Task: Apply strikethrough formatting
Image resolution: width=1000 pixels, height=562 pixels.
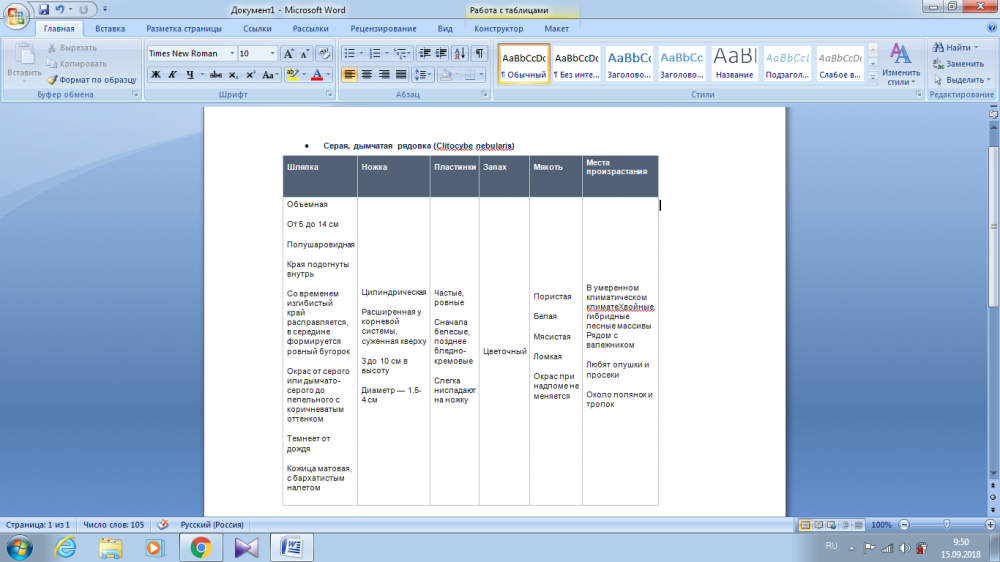Action: (216, 75)
